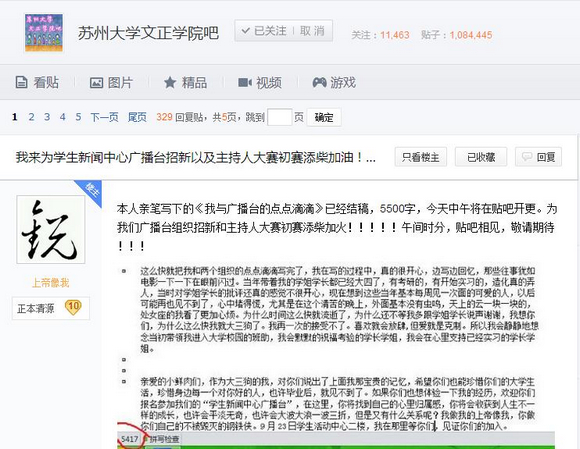Click the 回复 reply button
Image resolution: width=580 pixels, height=449 pixels.
coord(538,157)
